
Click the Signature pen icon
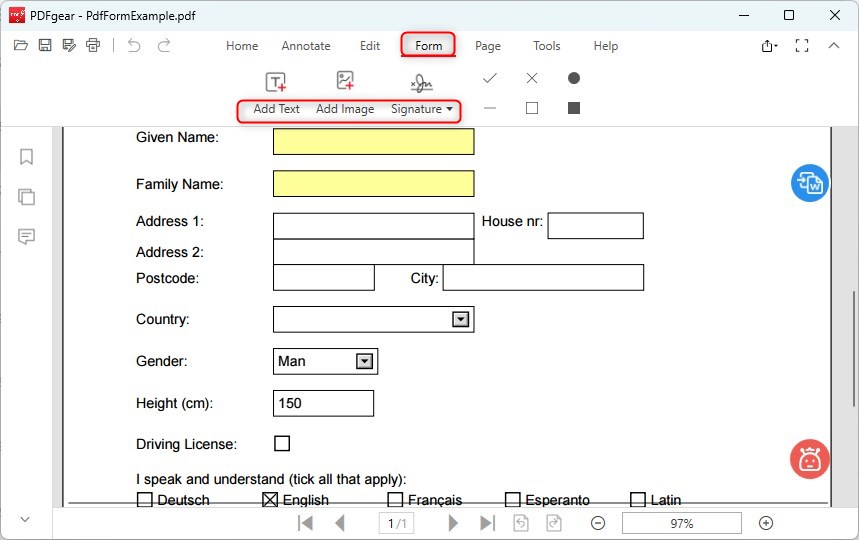tap(421, 83)
